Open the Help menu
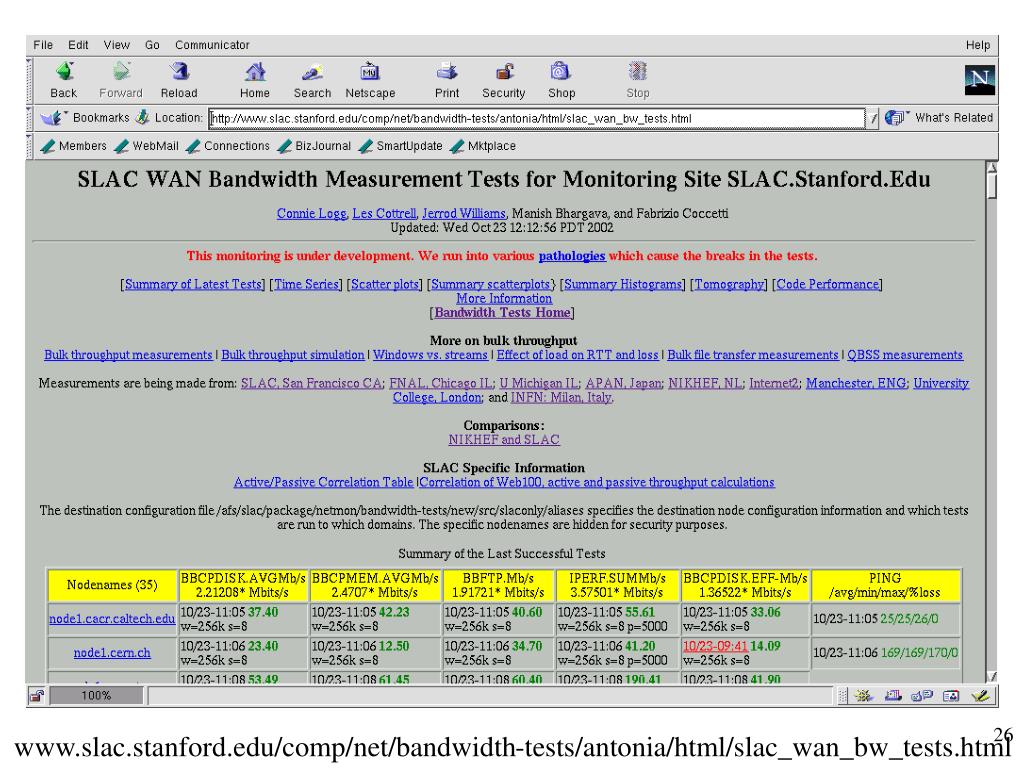 tap(978, 45)
